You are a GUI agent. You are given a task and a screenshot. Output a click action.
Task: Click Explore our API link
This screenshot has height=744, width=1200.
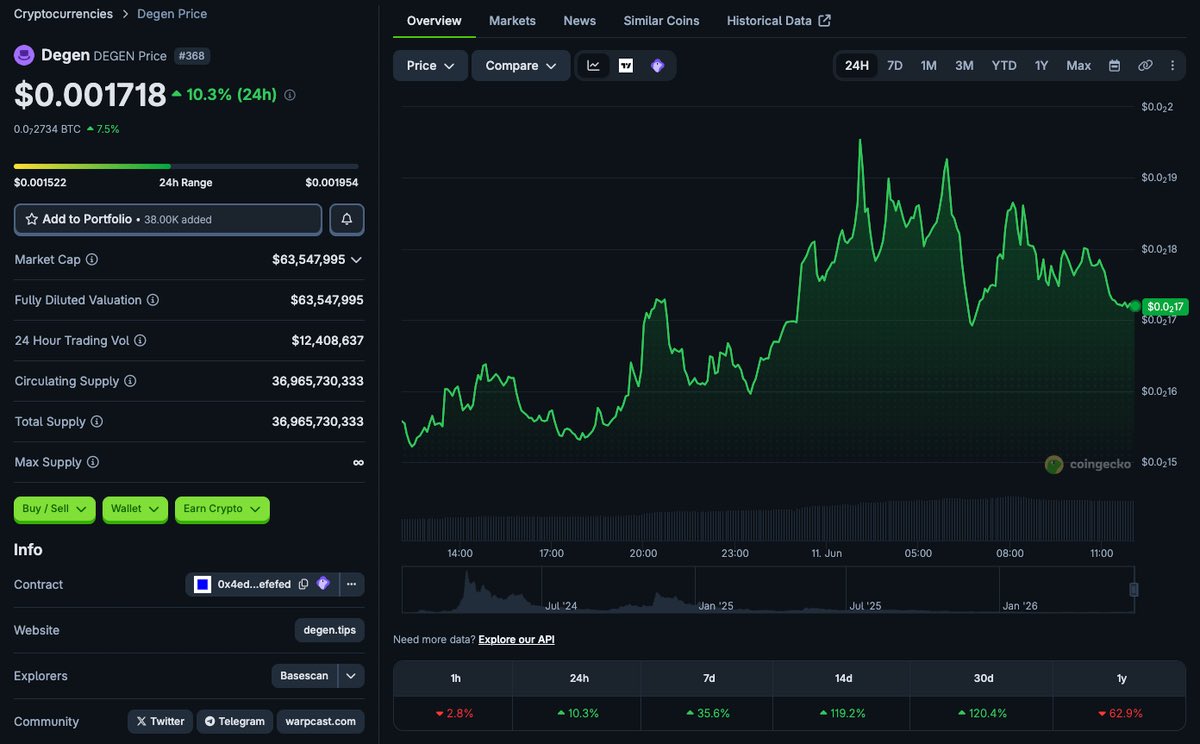pos(516,639)
